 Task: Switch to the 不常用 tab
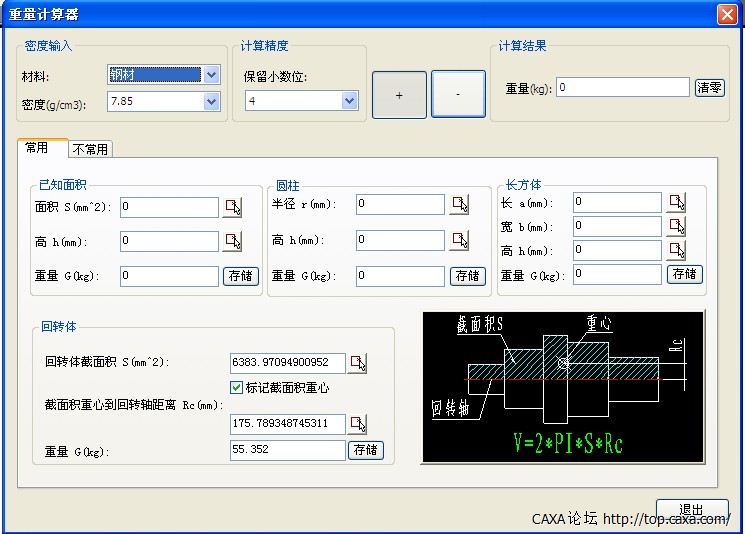(x=91, y=149)
